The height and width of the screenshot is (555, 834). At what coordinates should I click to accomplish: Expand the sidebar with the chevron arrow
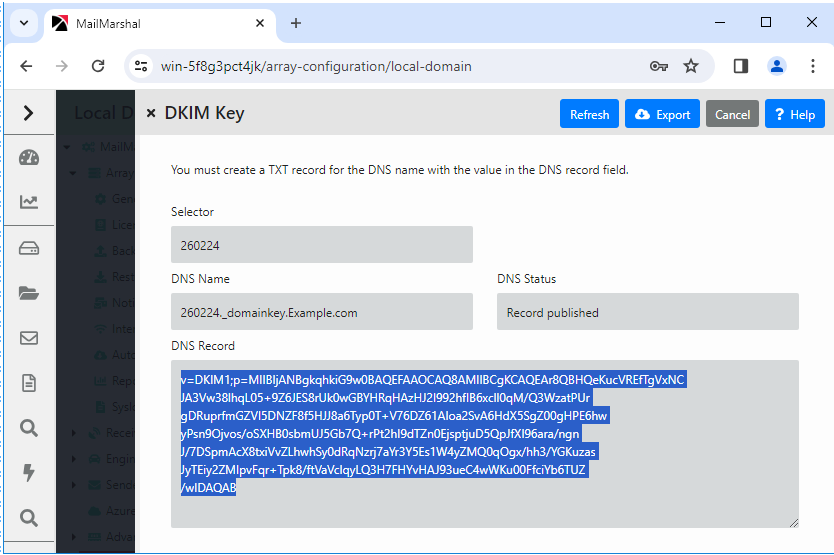tap(28, 113)
